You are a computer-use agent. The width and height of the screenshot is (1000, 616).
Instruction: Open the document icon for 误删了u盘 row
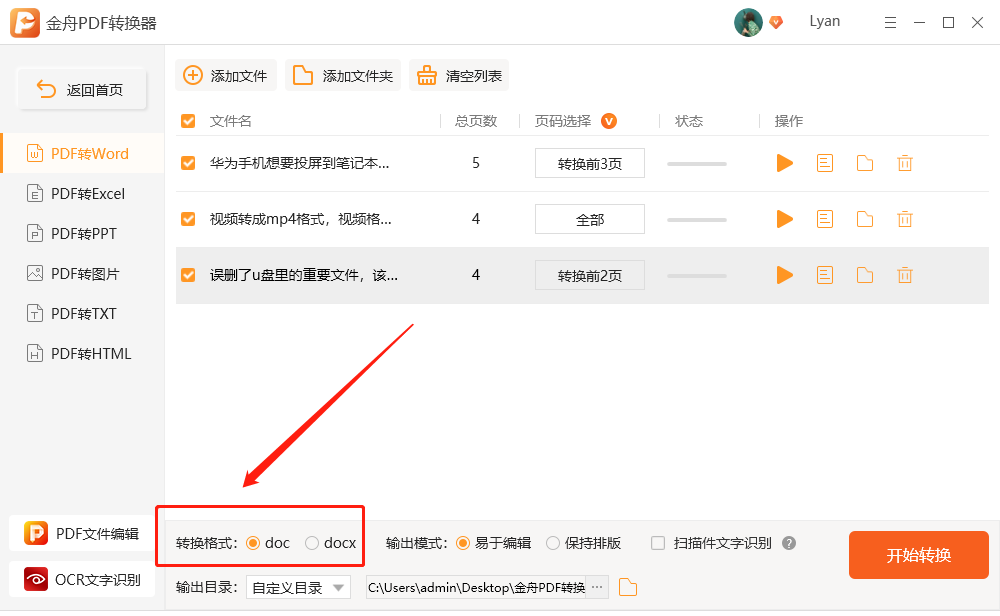coord(825,275)
